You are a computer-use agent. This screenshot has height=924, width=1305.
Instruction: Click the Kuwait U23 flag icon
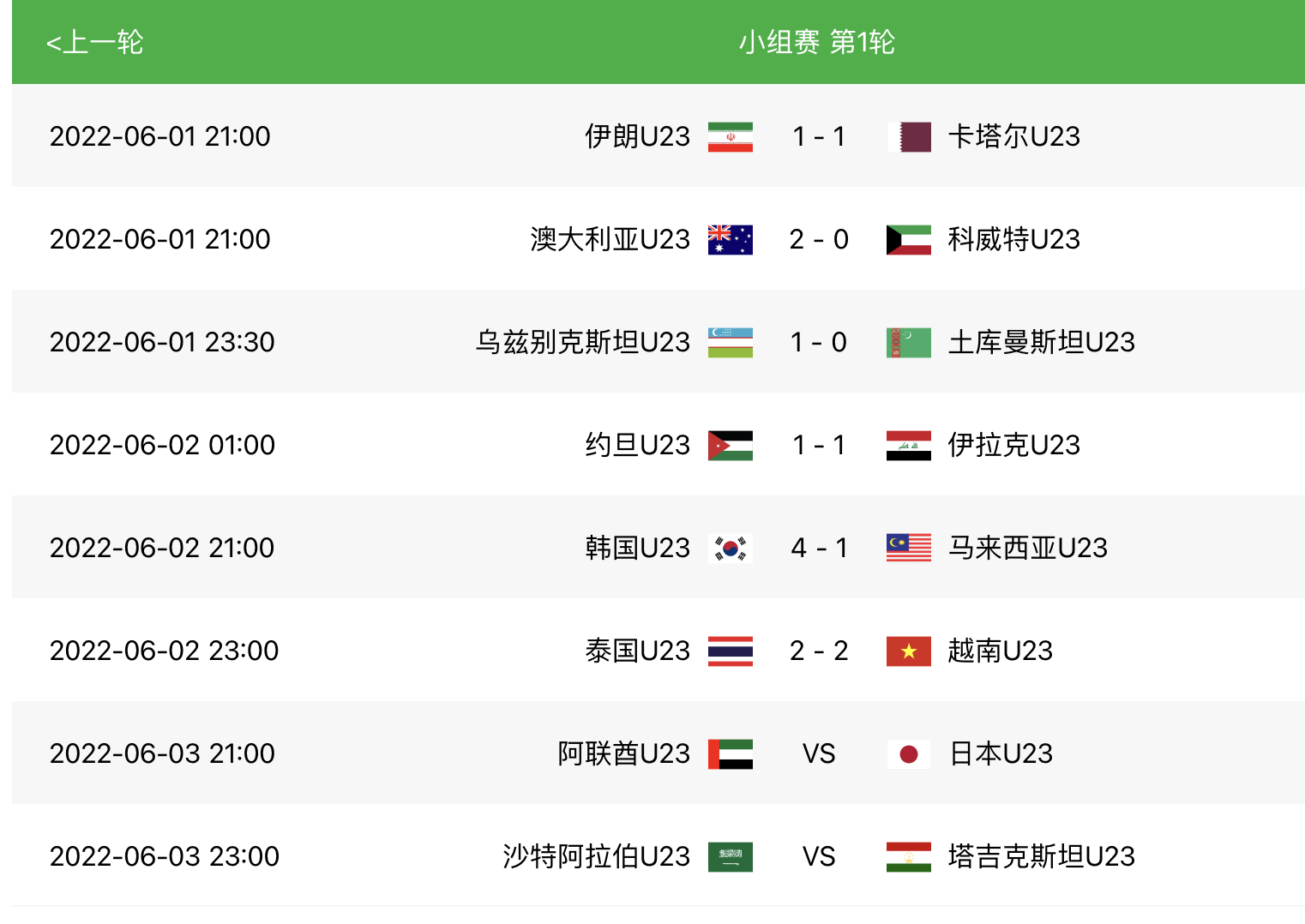(x=908, y=239)
